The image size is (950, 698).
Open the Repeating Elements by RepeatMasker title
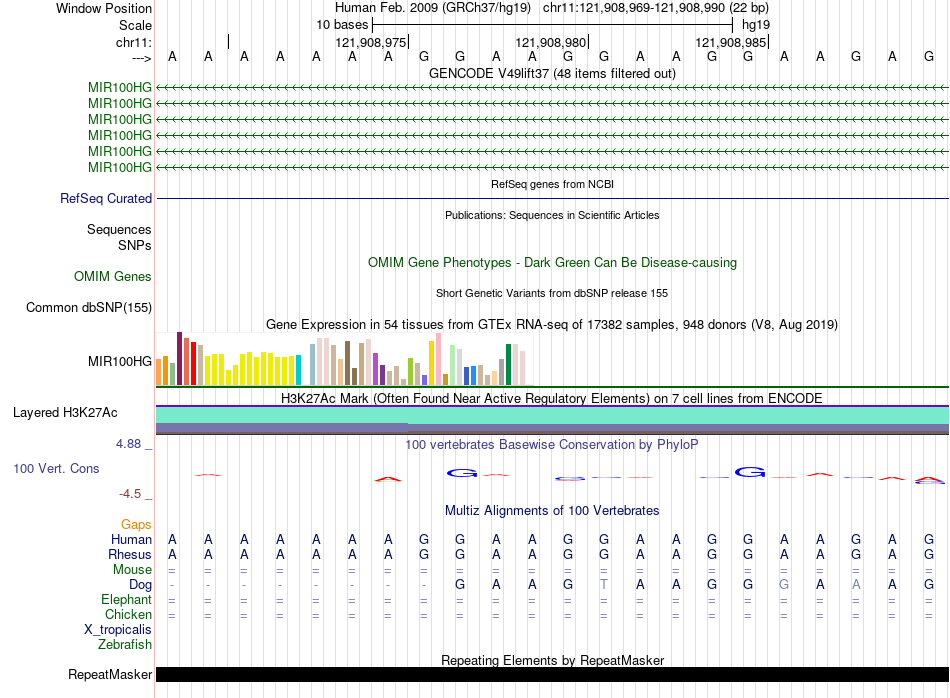pyautogui.click(x=552, y=660)
